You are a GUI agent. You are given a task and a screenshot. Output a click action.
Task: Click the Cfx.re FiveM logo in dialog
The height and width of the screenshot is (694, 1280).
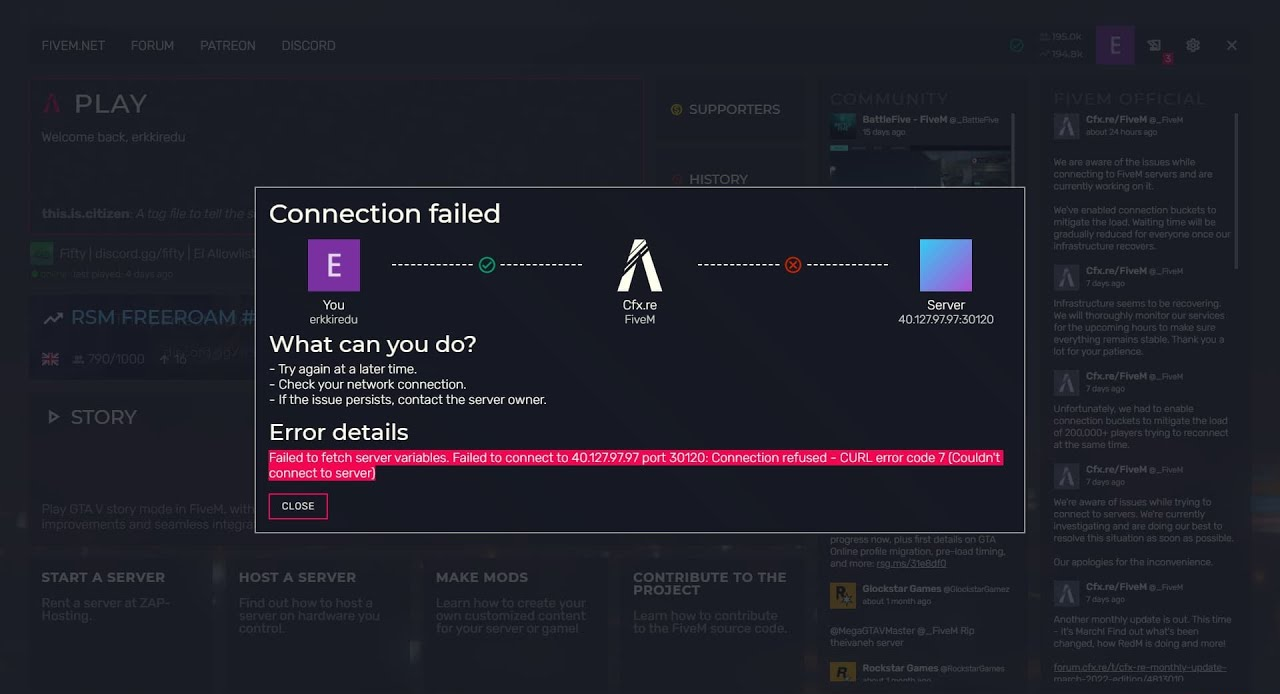(x=639, y=265)
